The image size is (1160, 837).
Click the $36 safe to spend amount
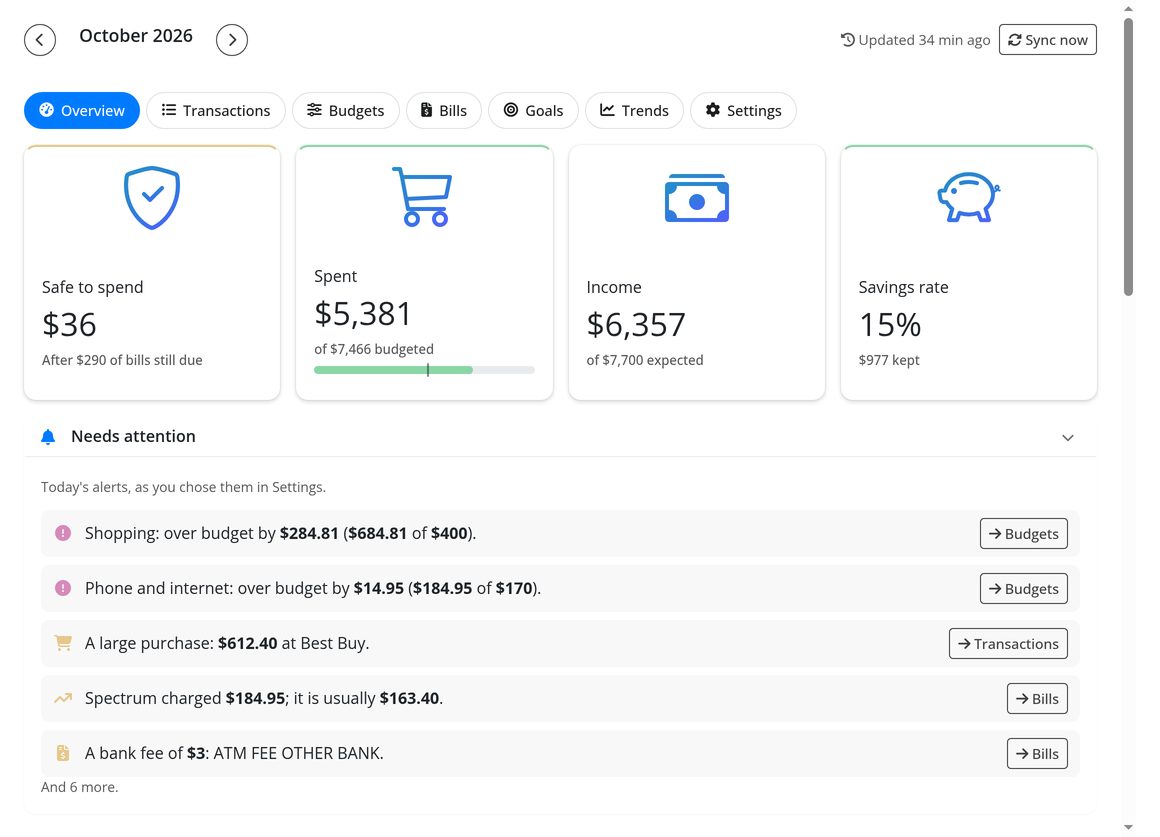(x=69, y=324)
